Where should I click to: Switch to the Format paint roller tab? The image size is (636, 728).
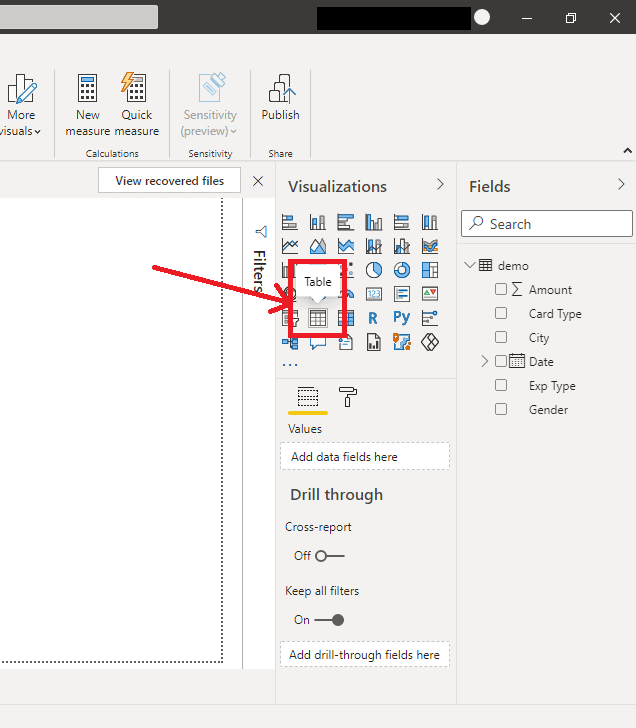coord(348,397)
